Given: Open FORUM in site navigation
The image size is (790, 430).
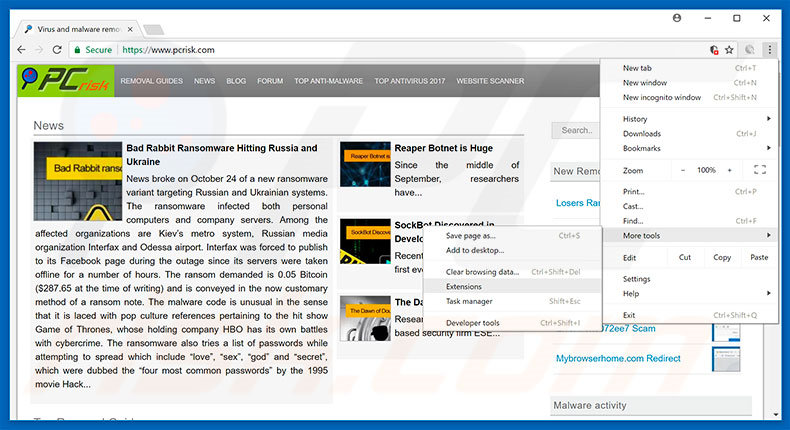Looking at the screenshot, I should click(270, 81).
